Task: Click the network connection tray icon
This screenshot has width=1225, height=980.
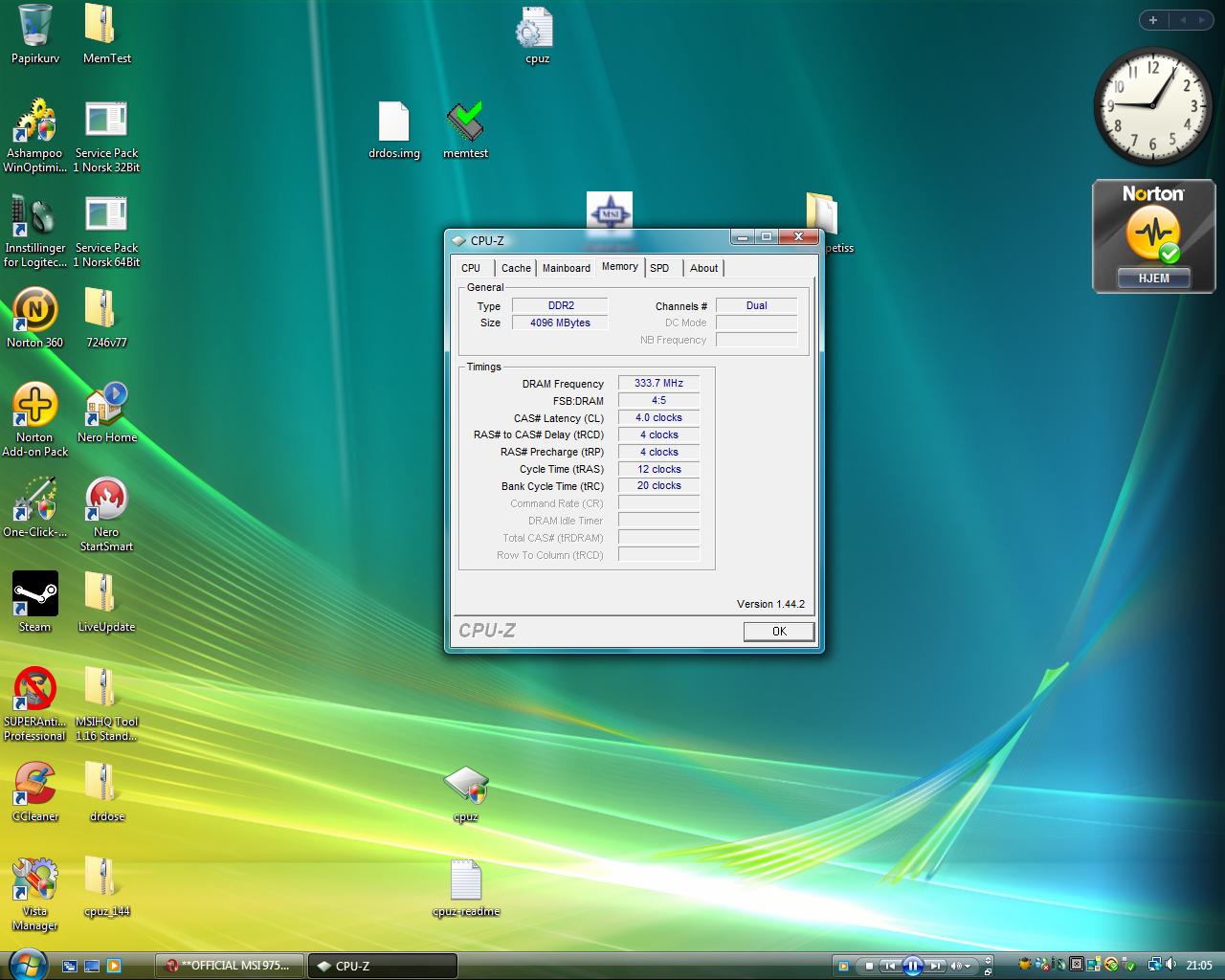Action: 1154,965
